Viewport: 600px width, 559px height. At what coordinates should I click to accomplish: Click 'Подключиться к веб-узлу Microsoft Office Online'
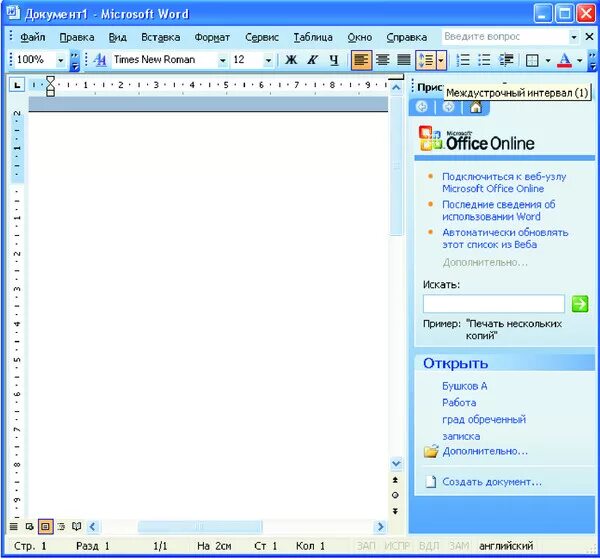(504, 183)
